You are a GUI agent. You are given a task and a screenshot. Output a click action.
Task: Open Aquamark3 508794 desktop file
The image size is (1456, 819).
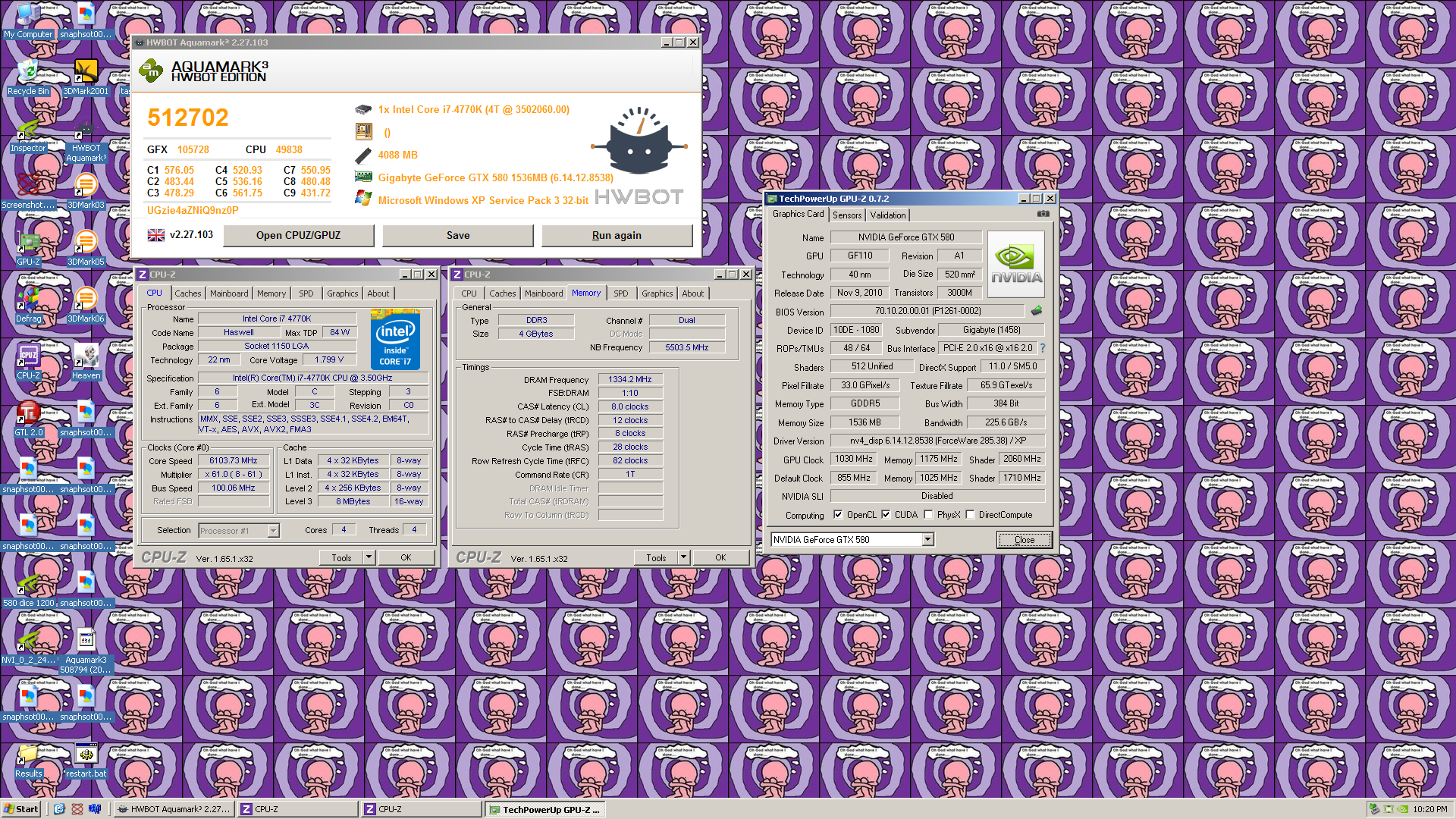pos(86,651)
